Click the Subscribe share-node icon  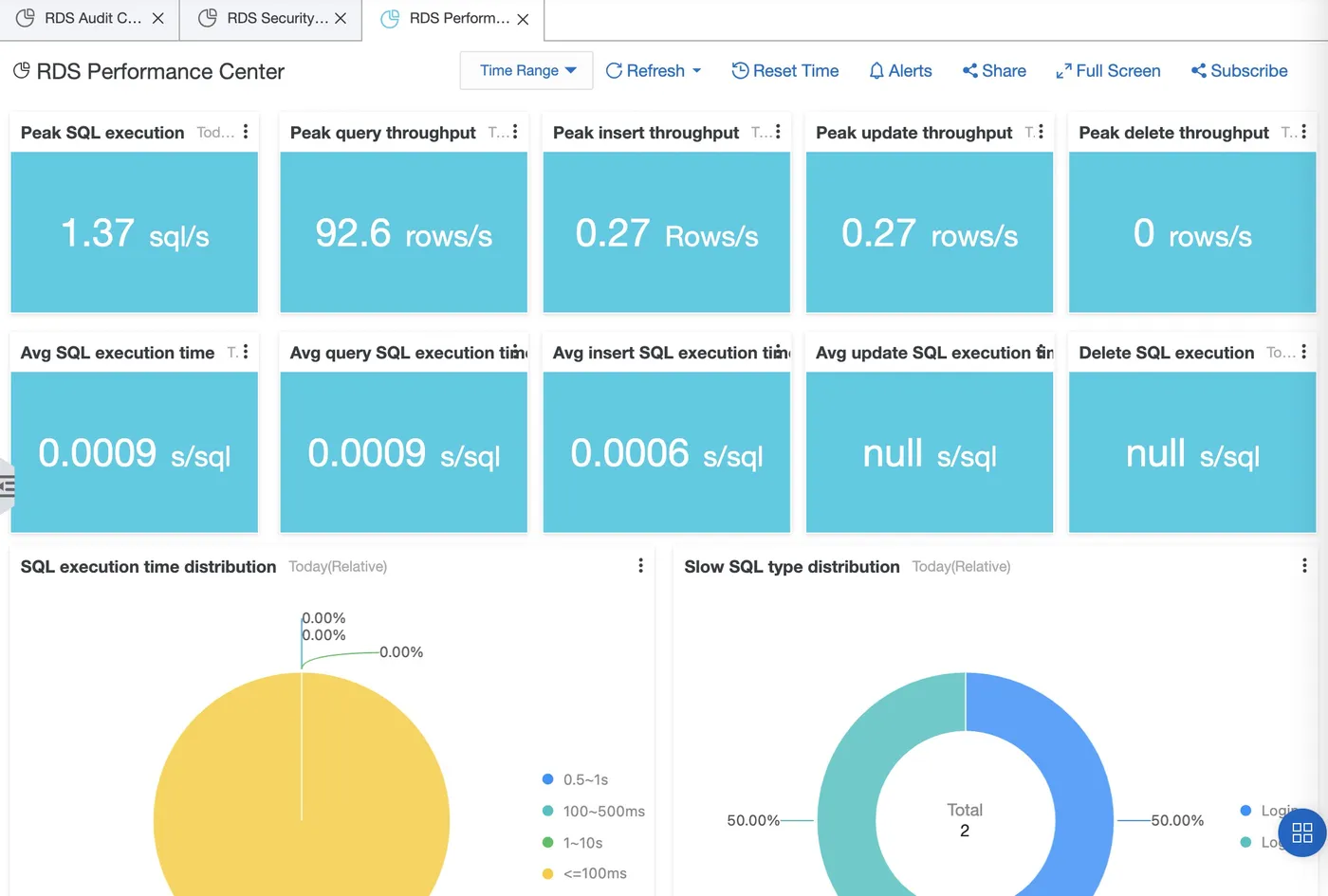click(x=1198, y=70)
